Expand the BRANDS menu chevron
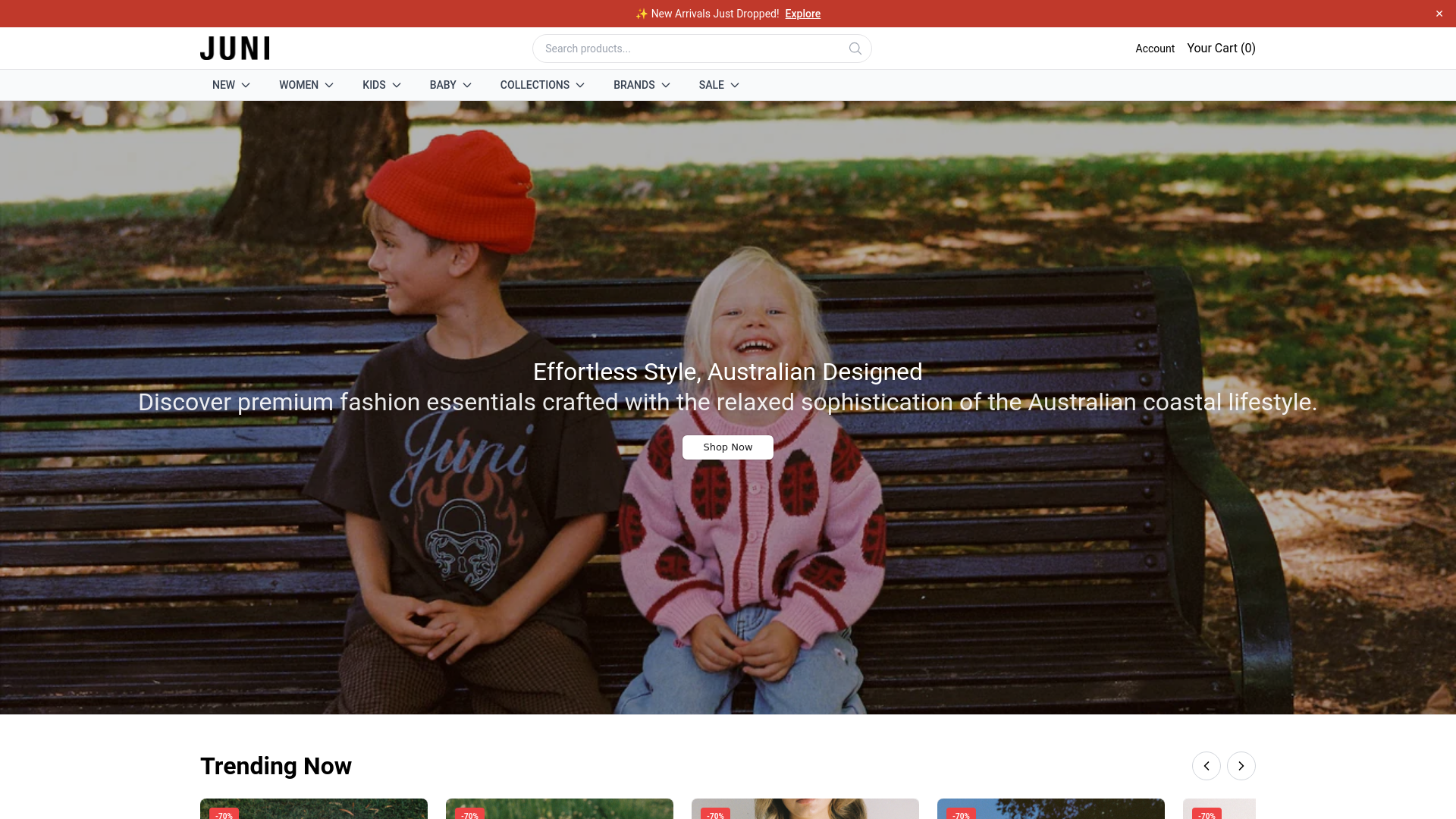Image resolution: width=1456 pixels, height=819 pixels. [x=666, y=85]
